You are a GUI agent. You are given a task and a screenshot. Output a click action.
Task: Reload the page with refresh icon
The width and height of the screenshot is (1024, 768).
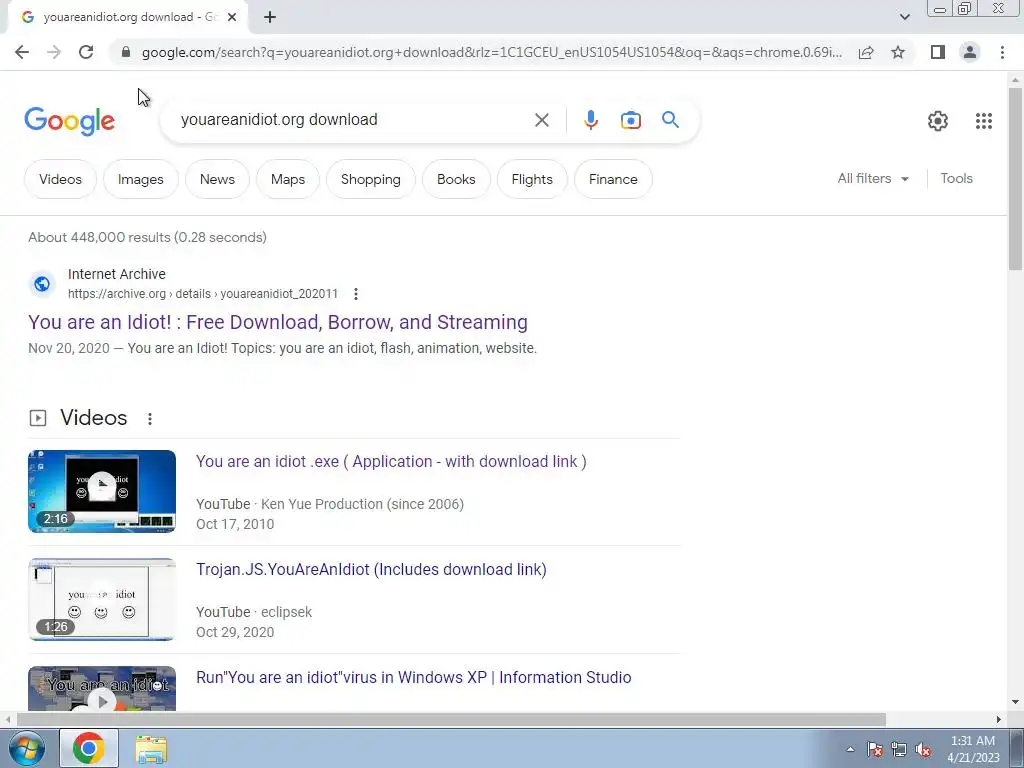(86, 52)
